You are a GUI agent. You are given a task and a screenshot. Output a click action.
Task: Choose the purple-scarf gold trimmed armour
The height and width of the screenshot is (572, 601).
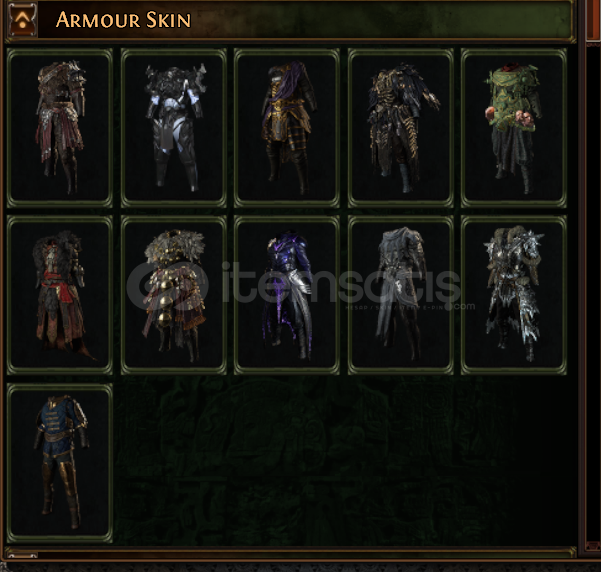(287, 128)
